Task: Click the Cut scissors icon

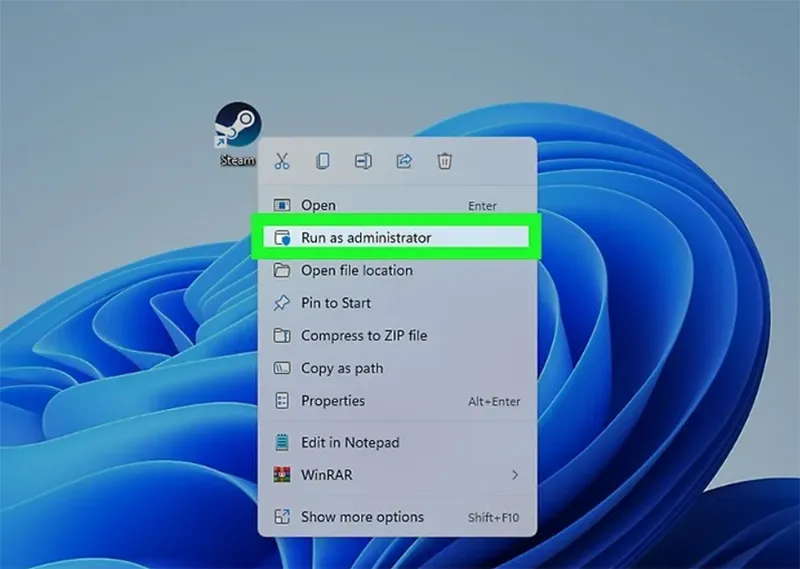Action: click(x=282, y=161)
